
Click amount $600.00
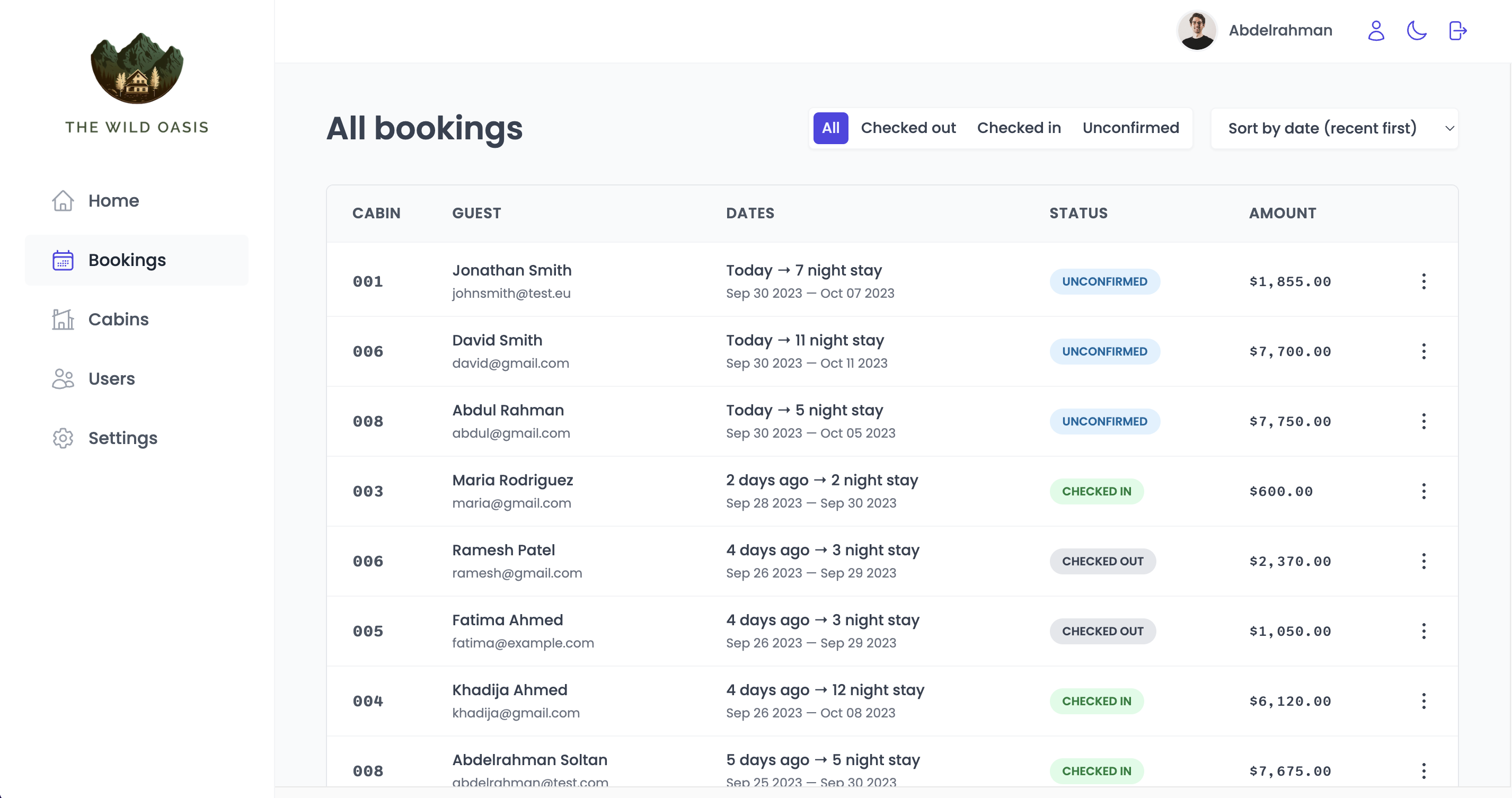click(1281, 491)
